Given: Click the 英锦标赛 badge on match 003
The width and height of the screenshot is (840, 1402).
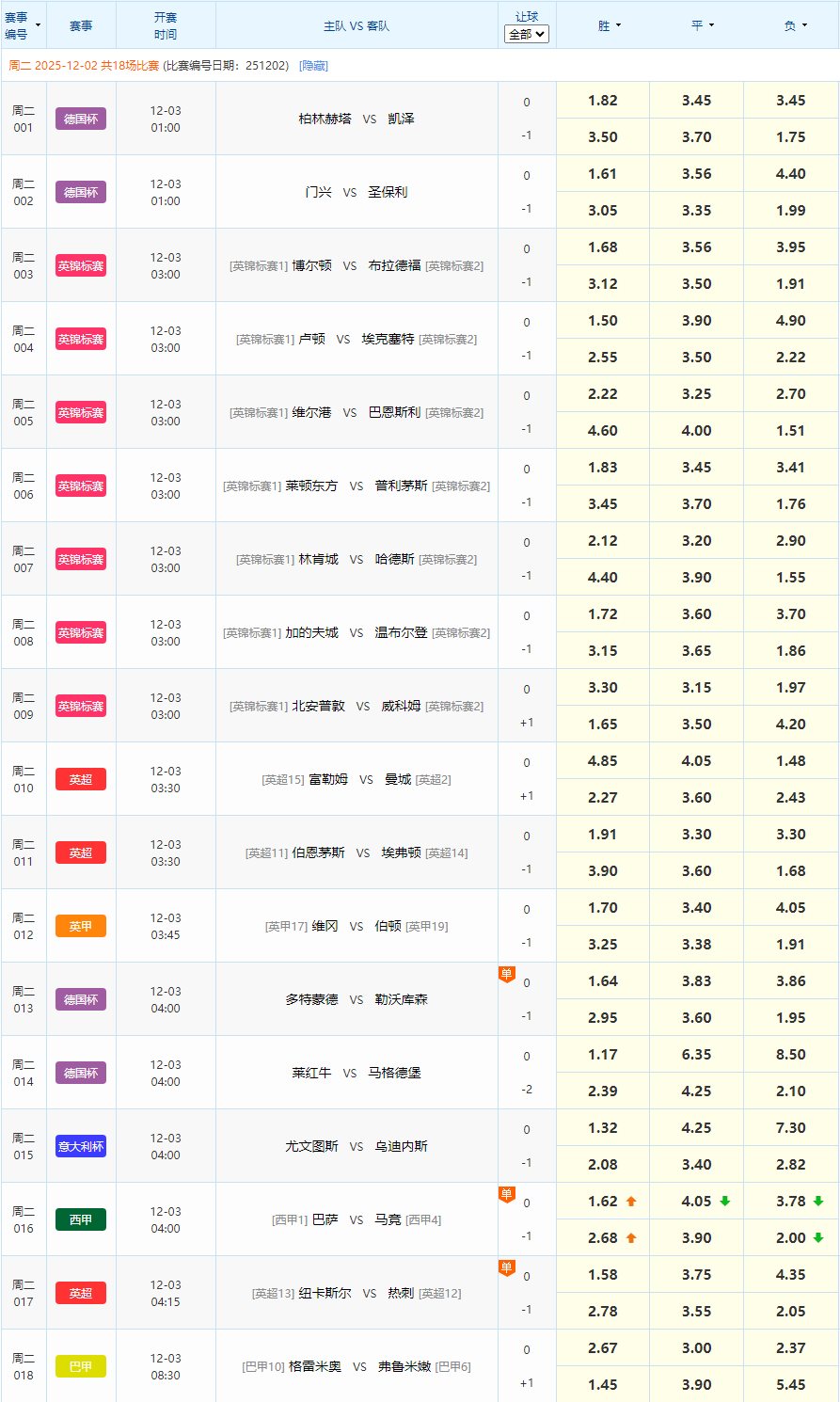Looking at the screenshot, I should [81, 265].
